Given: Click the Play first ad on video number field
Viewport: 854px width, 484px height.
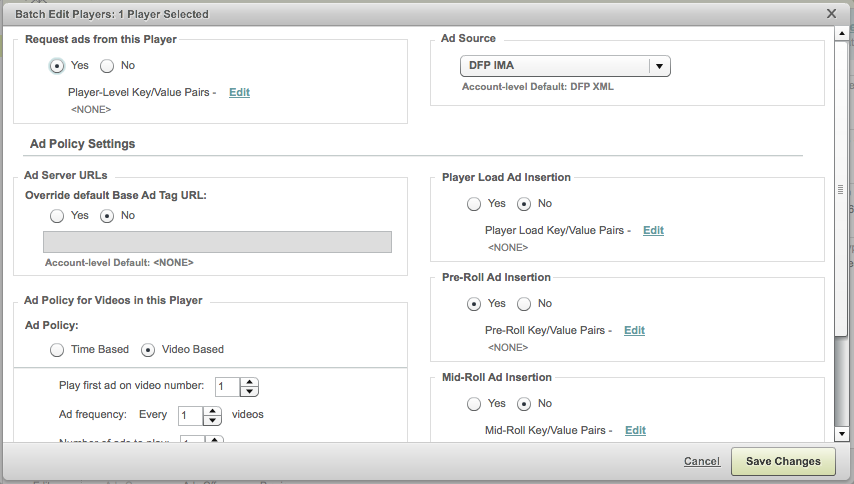Looking at the screenshot, I should 227,387.
